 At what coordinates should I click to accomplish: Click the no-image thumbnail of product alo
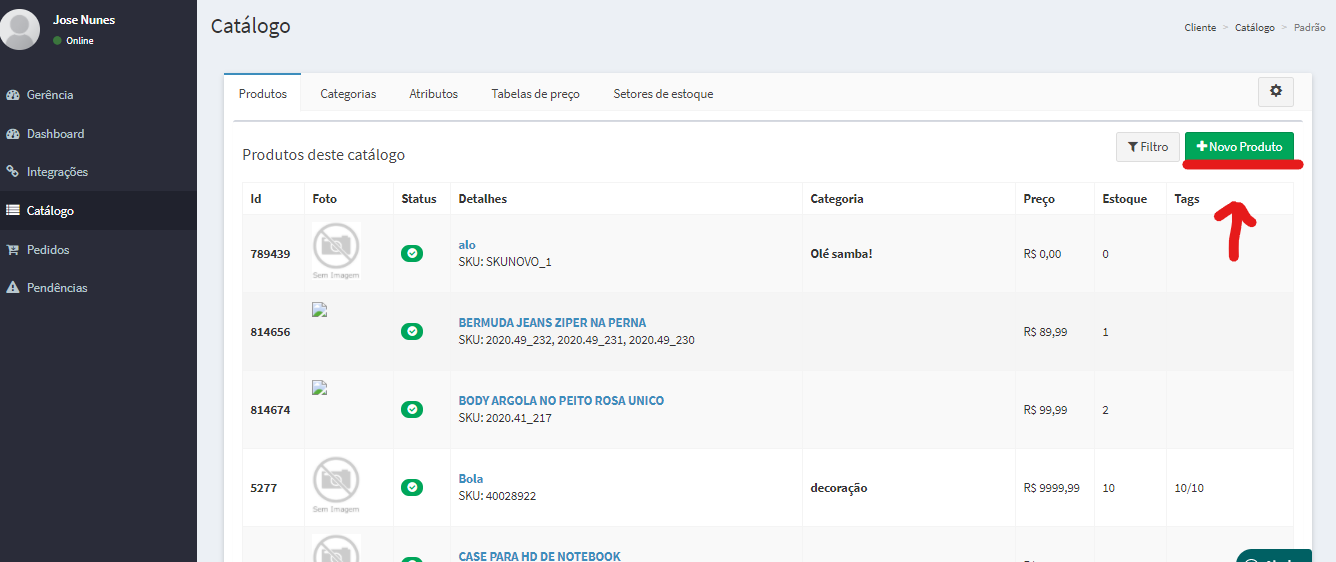click(336, 251)
